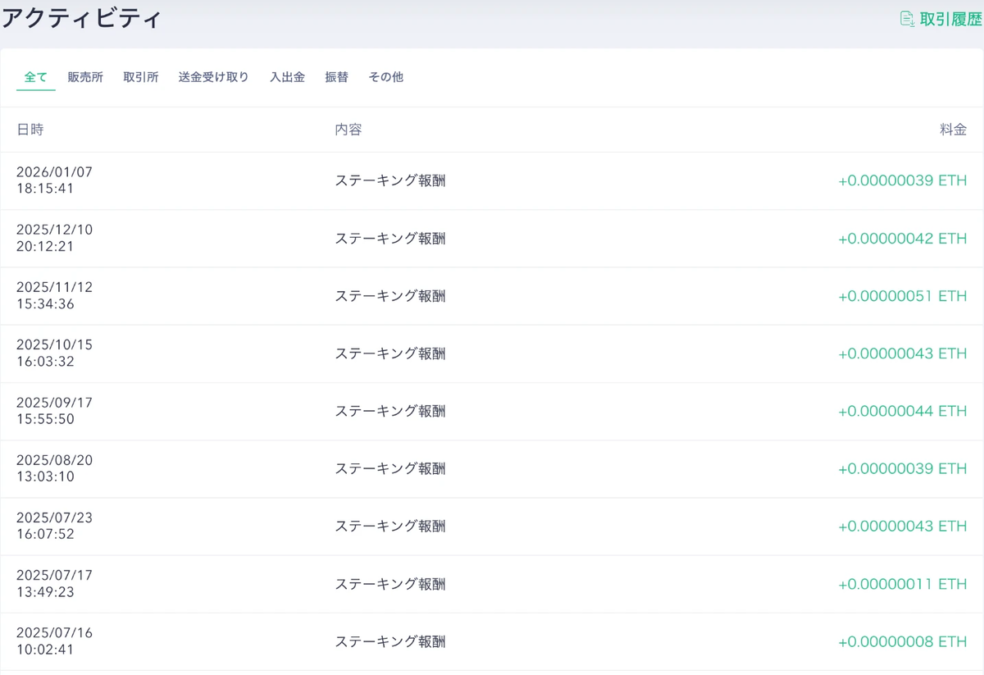The image size is (984, 675).
Task: Click ステーキング報酬 in the 2025/07/17 row
Action: click(x=390, y=584)
